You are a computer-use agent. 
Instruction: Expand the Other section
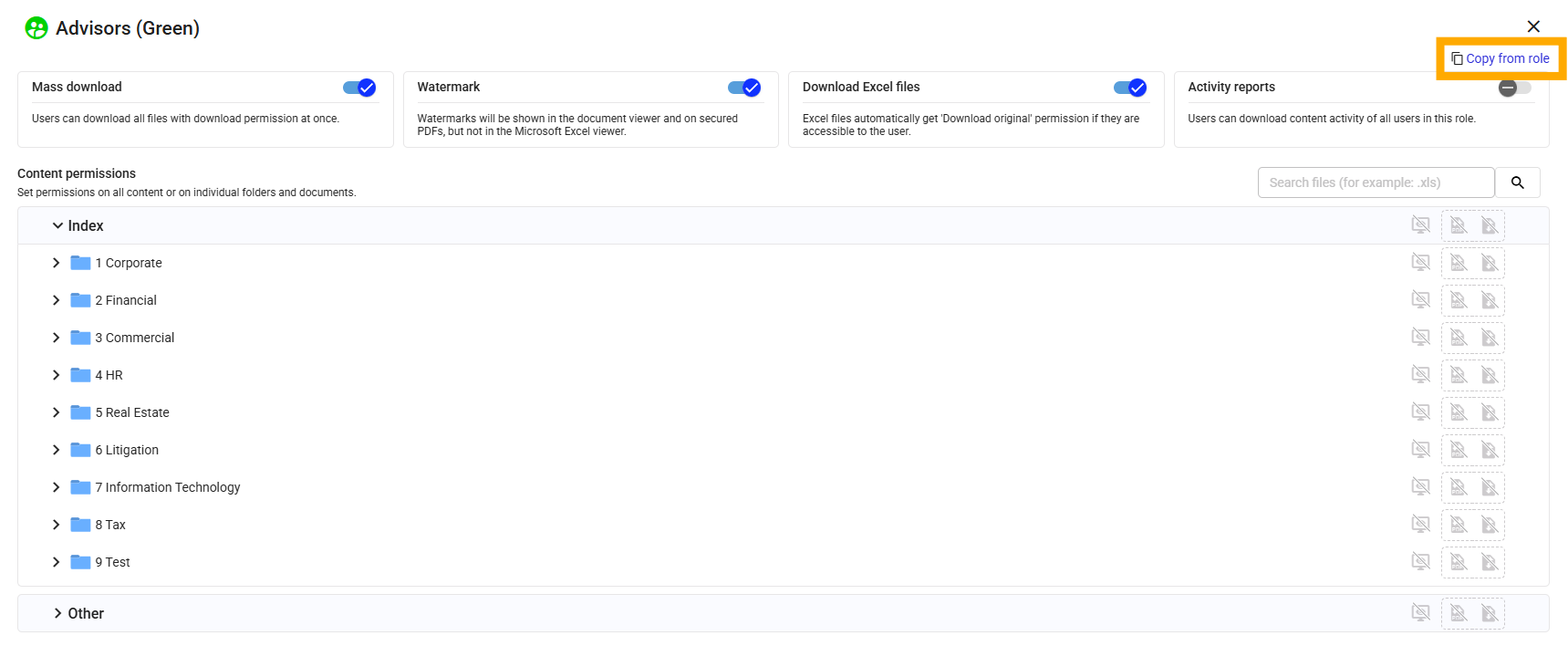[57, 613]
